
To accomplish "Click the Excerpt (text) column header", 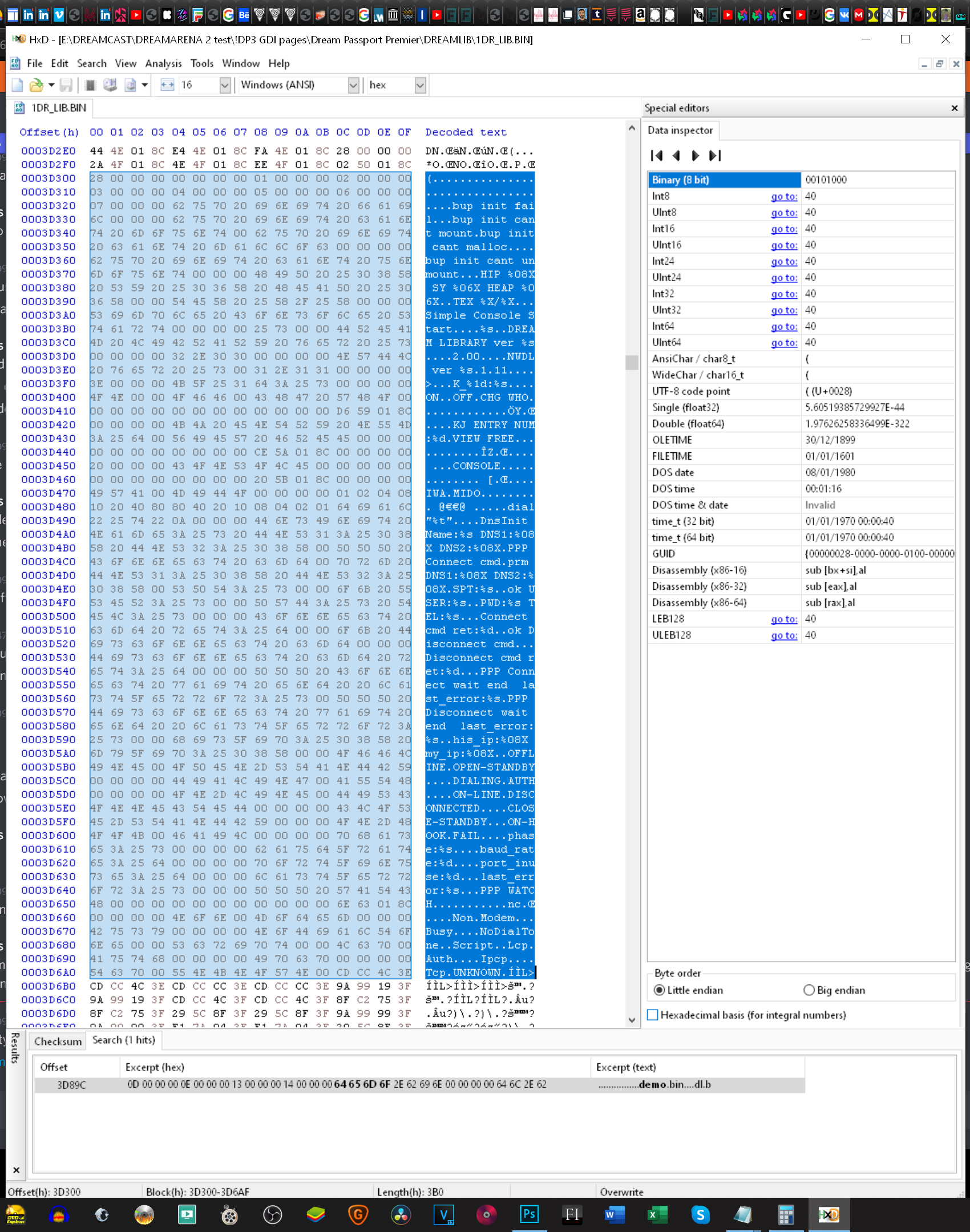I will (x=697, y=1067).
